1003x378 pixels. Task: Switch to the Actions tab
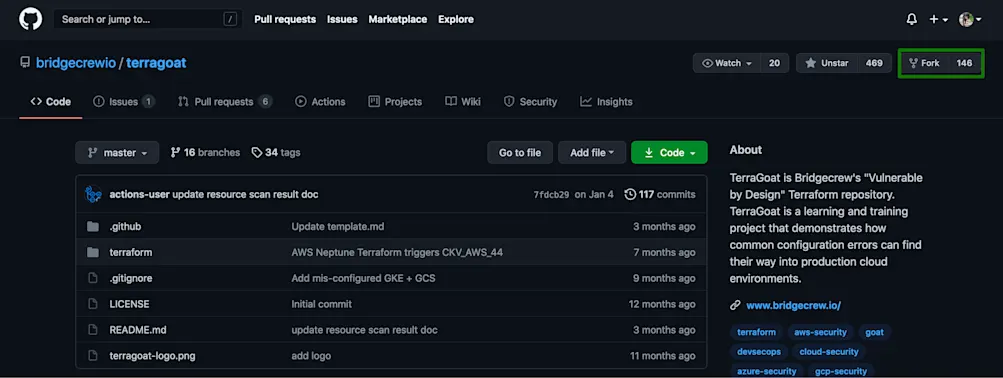pos(320,101)
